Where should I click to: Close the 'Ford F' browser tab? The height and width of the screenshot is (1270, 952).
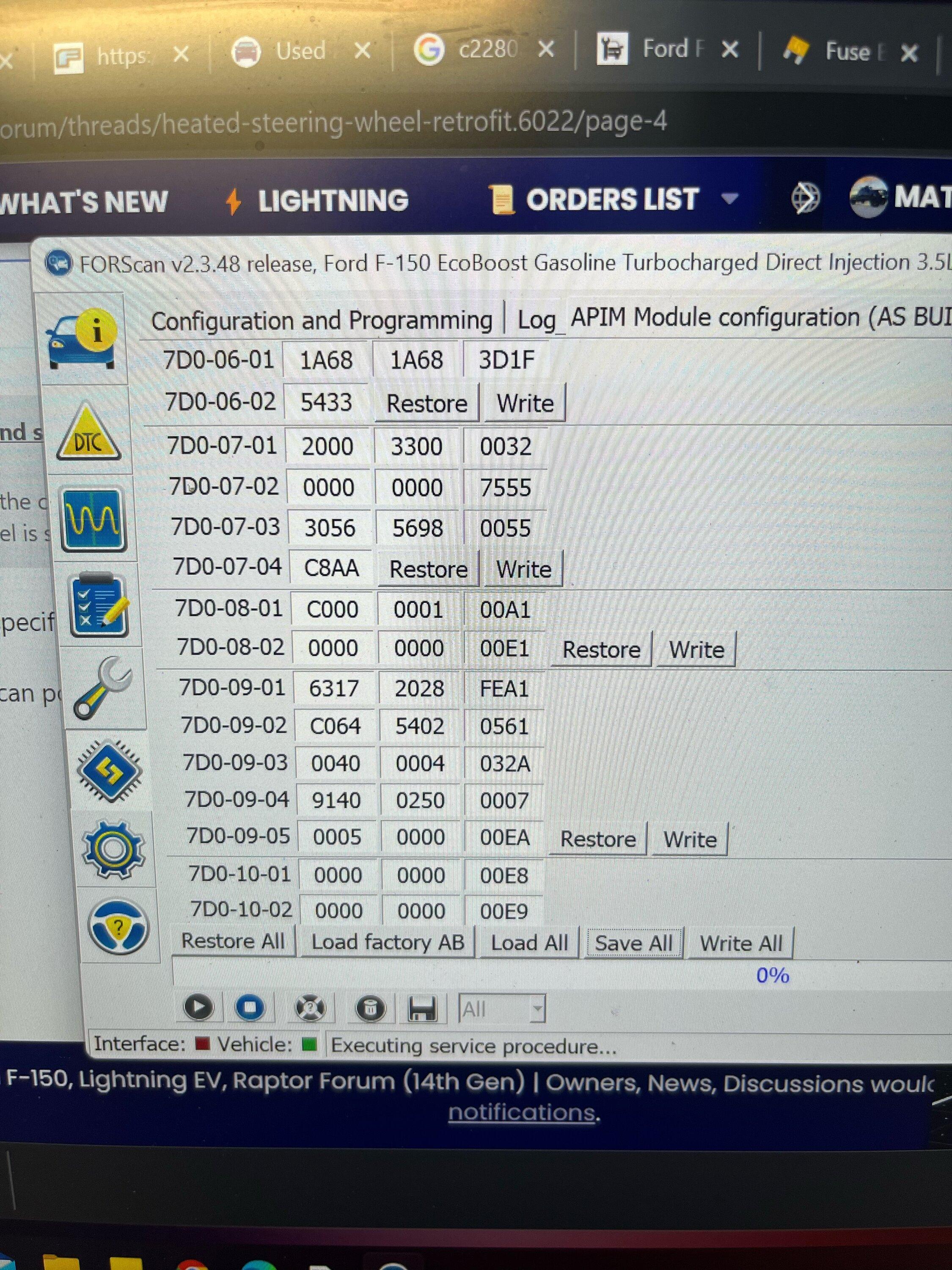730,50
